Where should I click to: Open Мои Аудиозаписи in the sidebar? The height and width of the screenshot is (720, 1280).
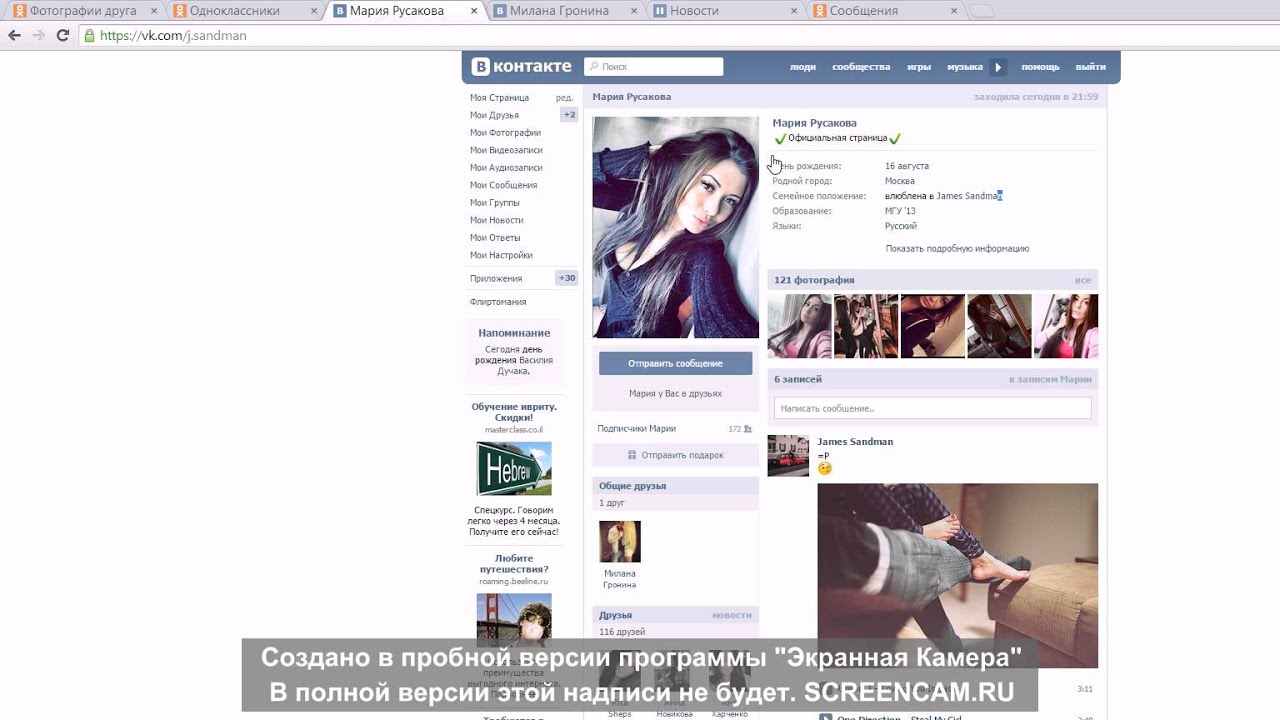506,168
